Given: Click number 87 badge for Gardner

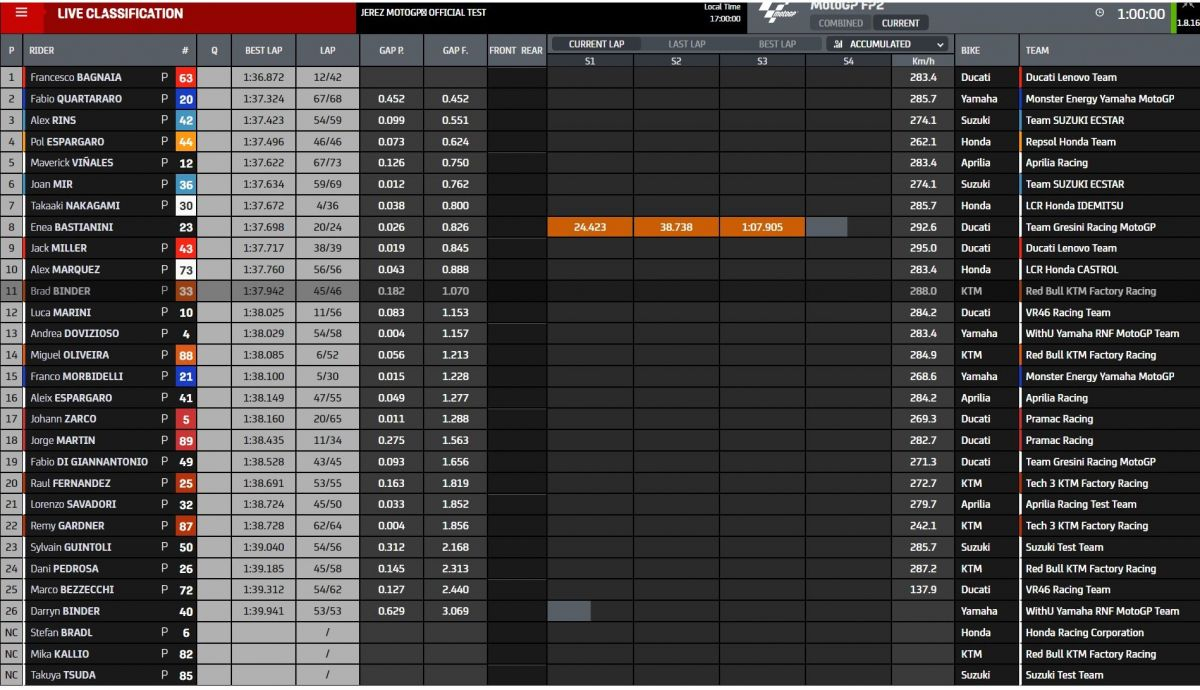Looking at the screenshot, I should point(186,525).
